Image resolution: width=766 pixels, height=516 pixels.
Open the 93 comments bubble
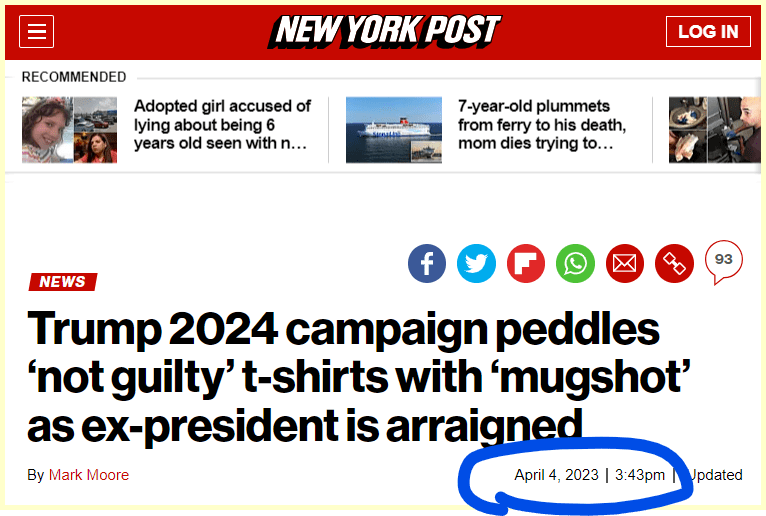[723, 261]
